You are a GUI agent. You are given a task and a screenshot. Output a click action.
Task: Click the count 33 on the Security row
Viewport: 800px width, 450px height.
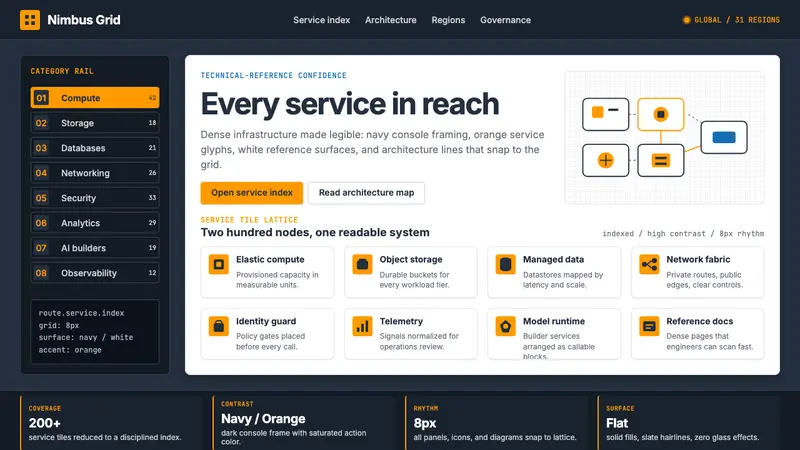[152, 197]
